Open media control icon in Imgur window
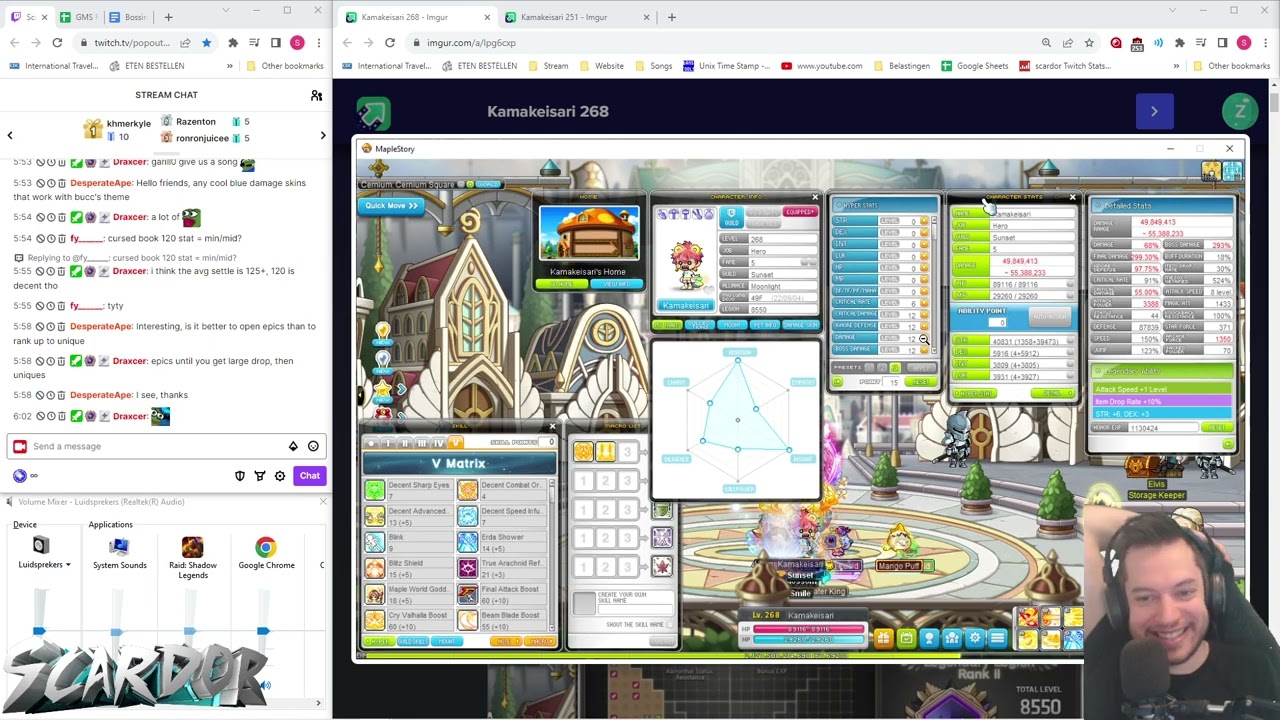The image size is (1280, 720). coord(1200,43)
